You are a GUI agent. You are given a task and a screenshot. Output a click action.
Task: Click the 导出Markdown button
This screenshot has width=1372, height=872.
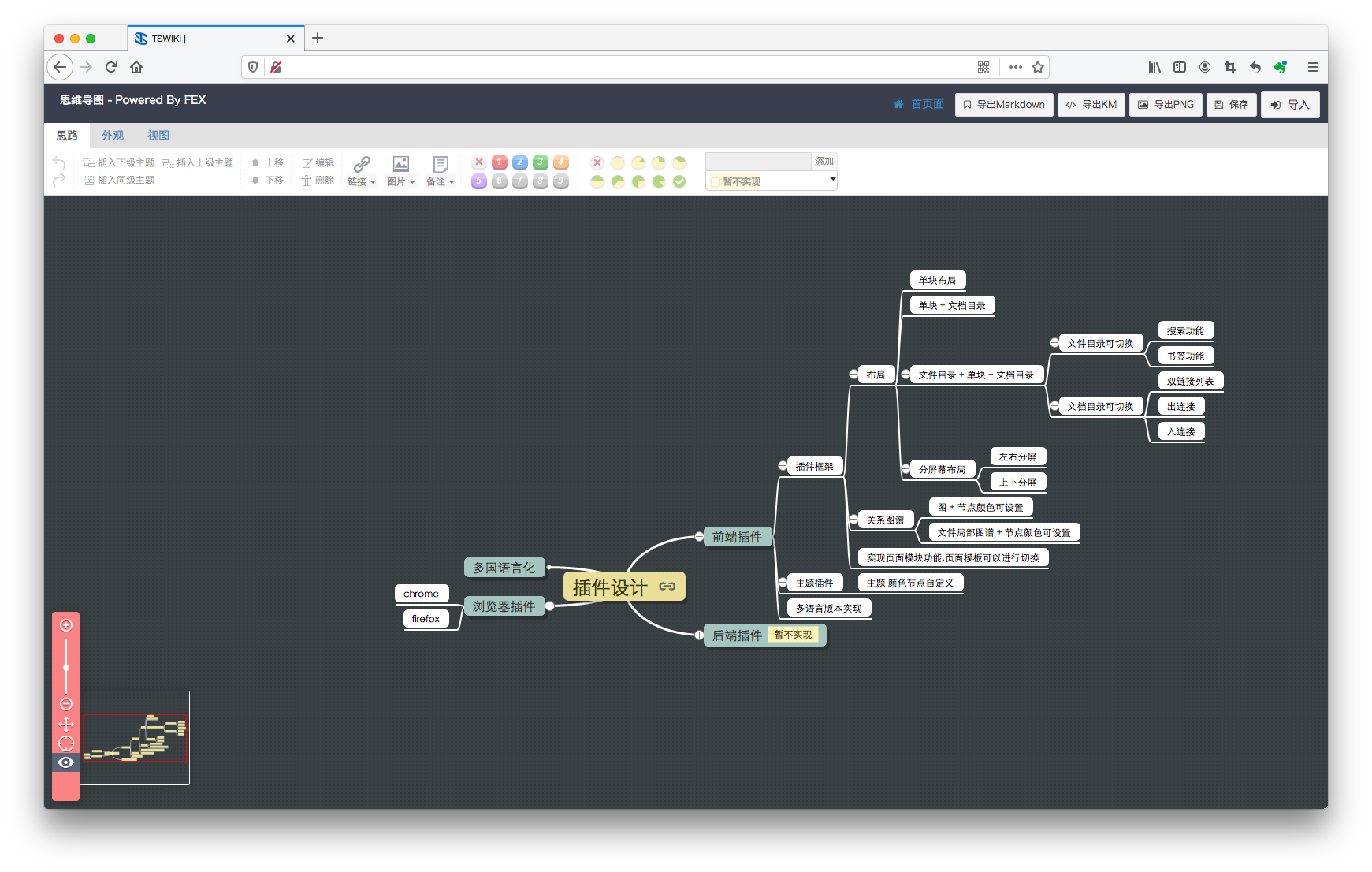(x=1004, y=105)
